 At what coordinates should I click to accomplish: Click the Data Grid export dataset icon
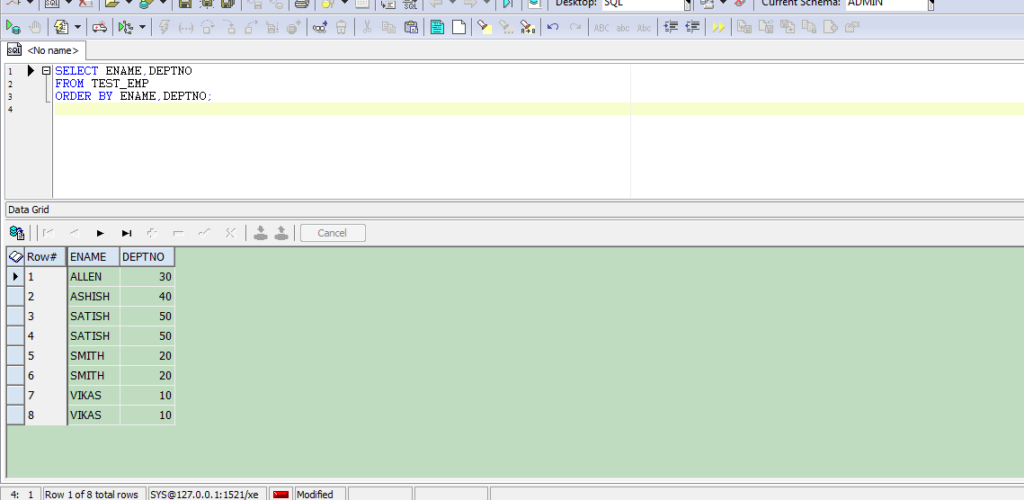17,233
